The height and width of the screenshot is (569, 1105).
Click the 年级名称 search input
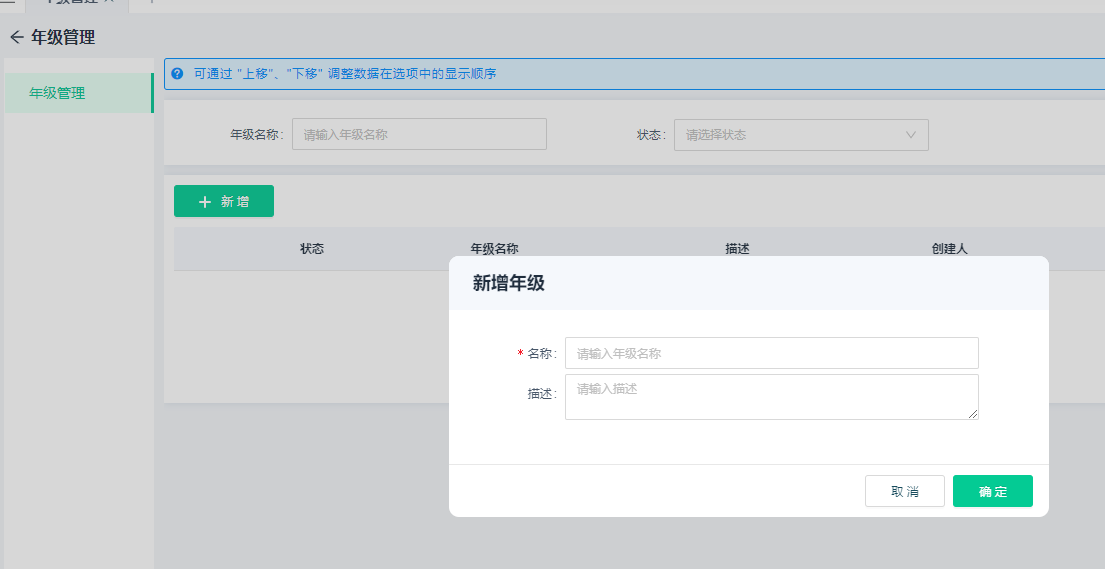[x=419, y=135]
